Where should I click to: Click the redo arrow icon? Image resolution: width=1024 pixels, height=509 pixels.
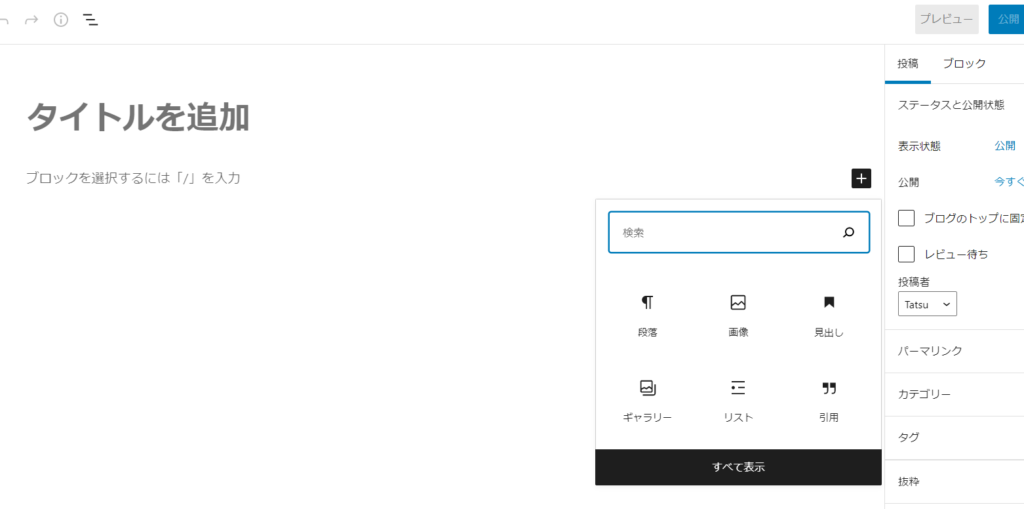(x=31, y=20)
